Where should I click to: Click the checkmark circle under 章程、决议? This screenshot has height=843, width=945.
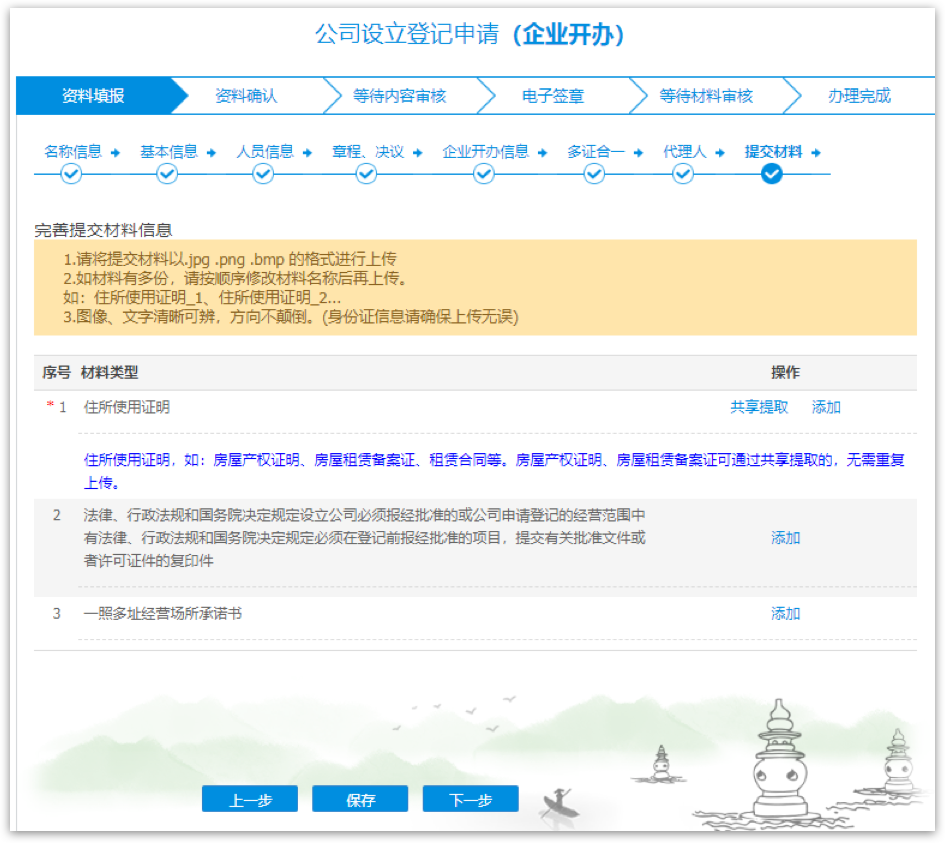[x=366, y=174]
